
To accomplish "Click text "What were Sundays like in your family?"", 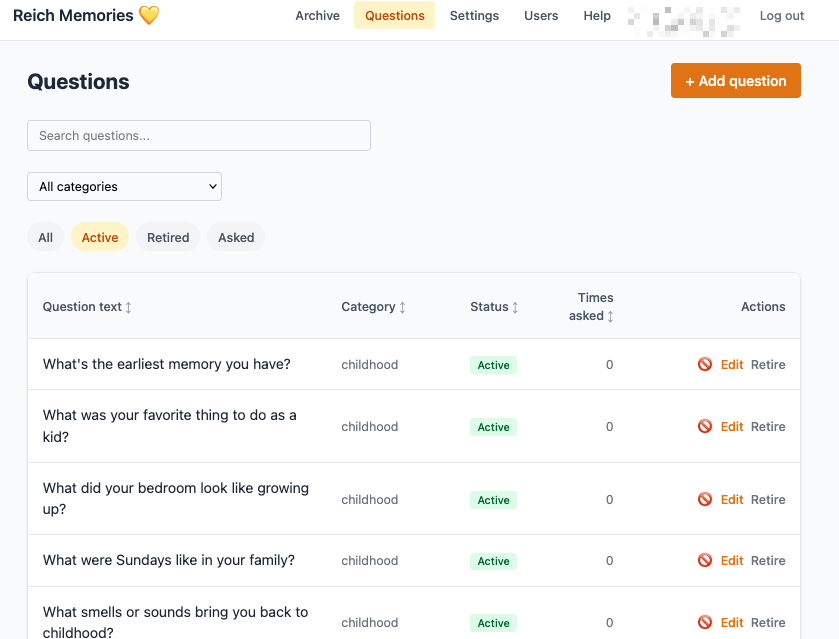I will click(169, 560).
